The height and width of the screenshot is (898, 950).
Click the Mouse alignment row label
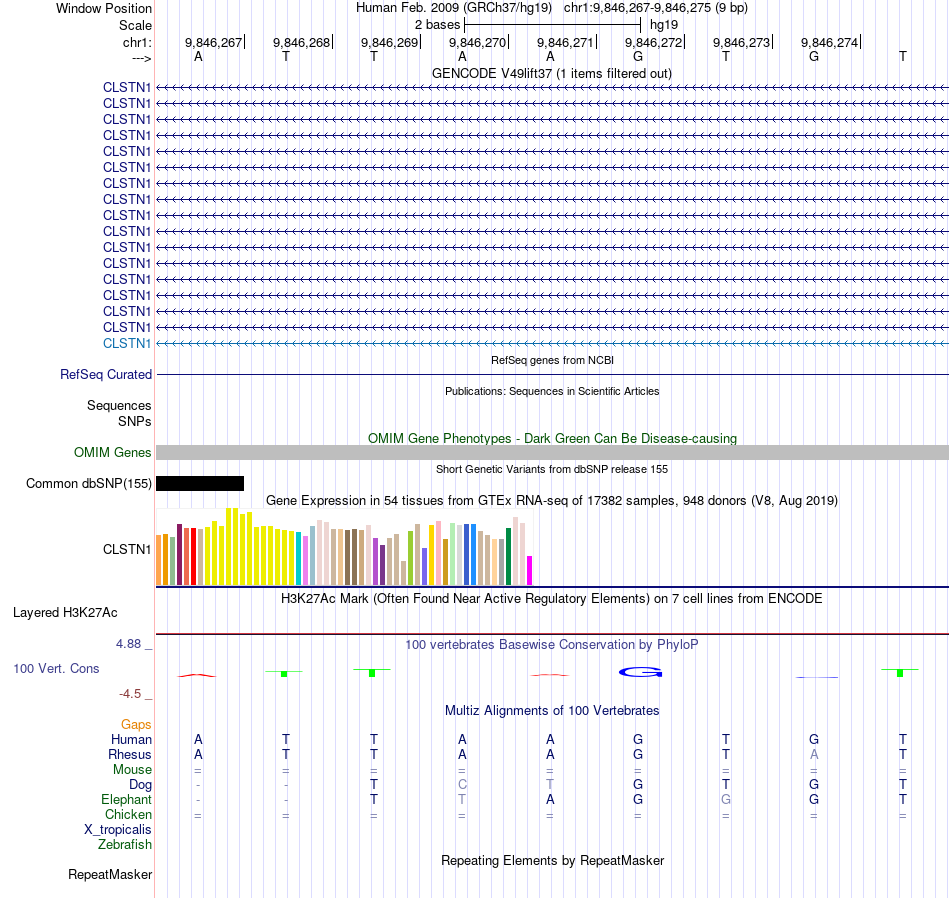click(132, 770)
